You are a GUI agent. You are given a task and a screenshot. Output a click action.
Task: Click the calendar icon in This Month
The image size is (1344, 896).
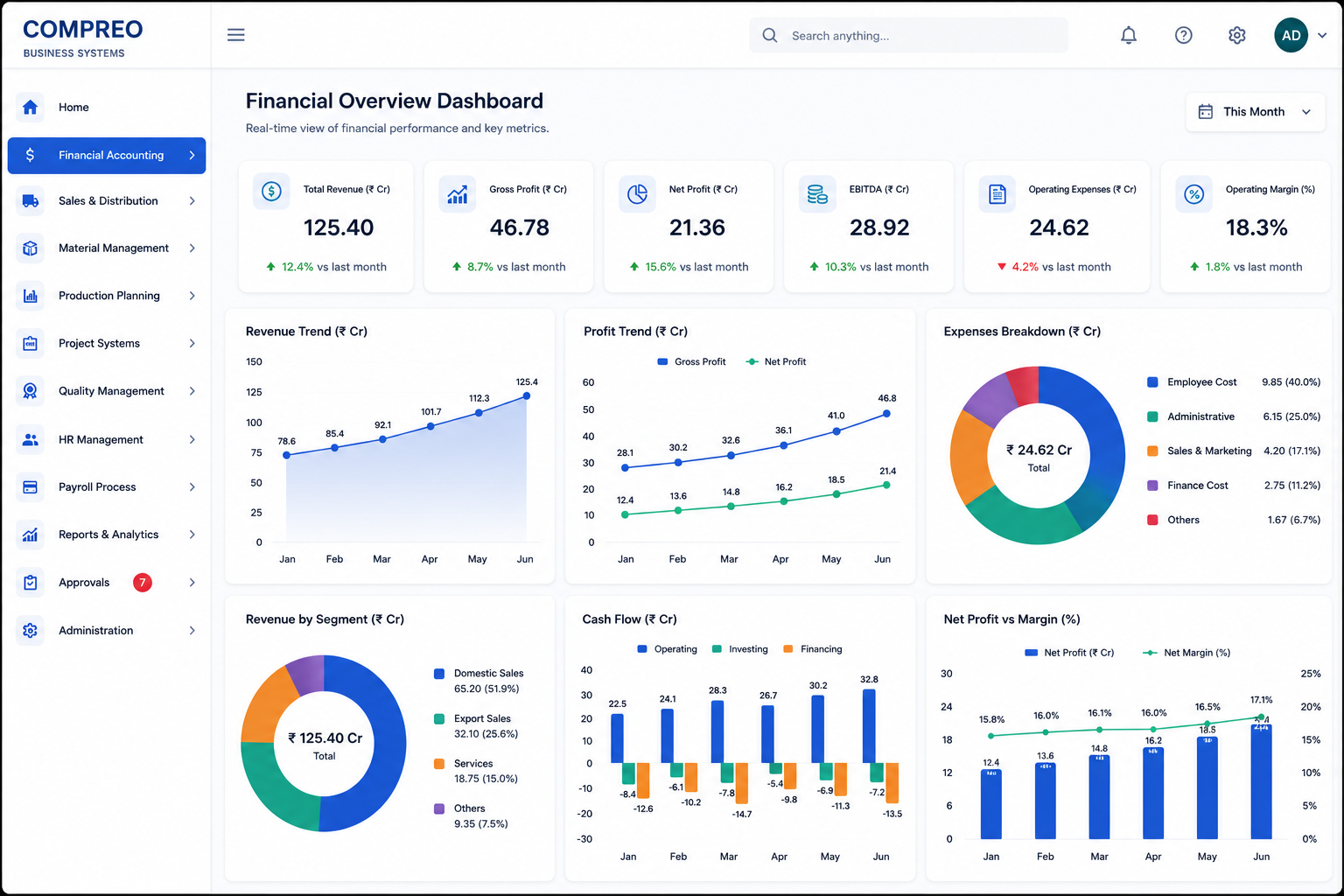pyautogui.click(x=1205, y=112)
